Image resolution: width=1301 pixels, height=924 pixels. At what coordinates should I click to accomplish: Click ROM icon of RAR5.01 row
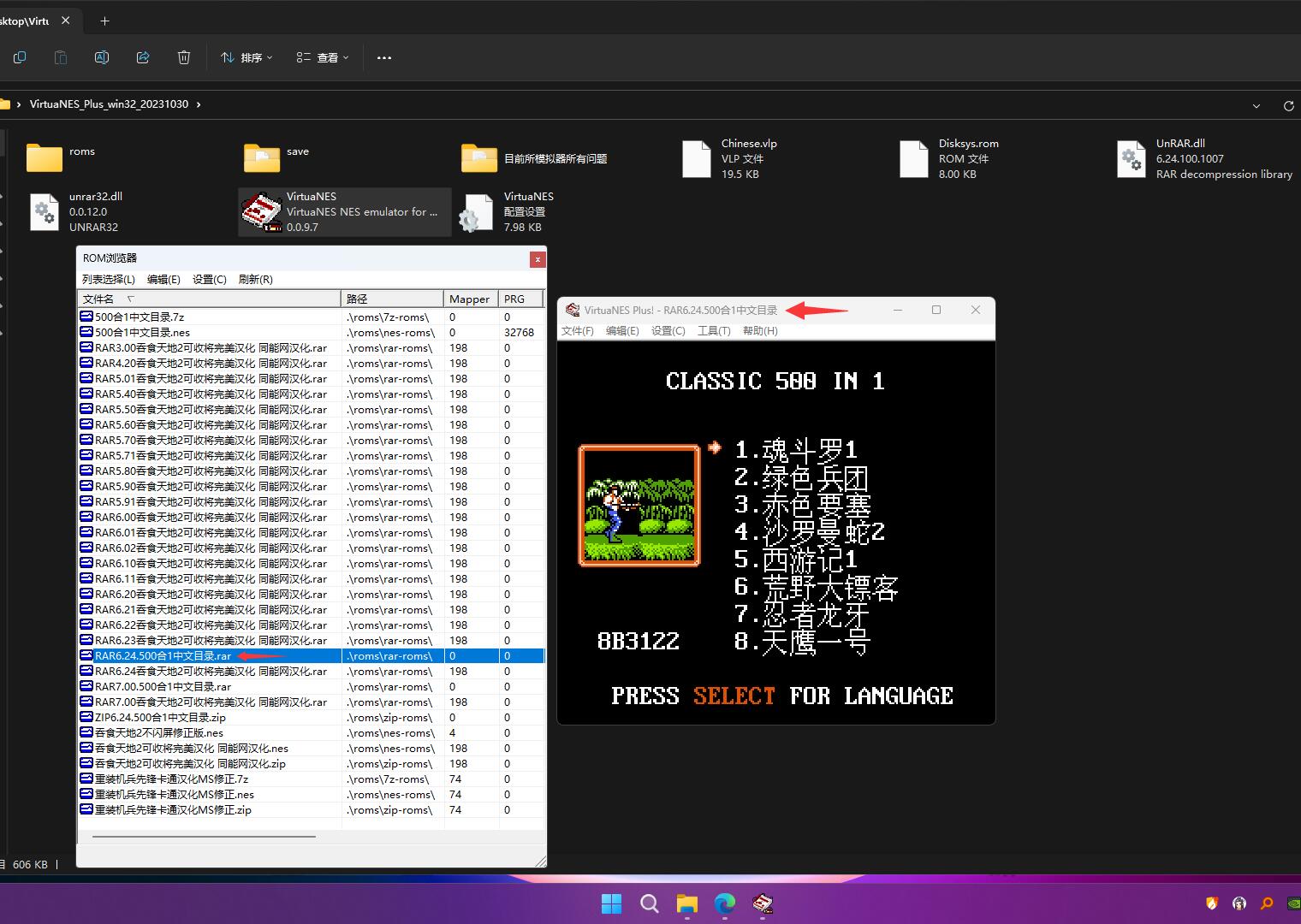86,378
